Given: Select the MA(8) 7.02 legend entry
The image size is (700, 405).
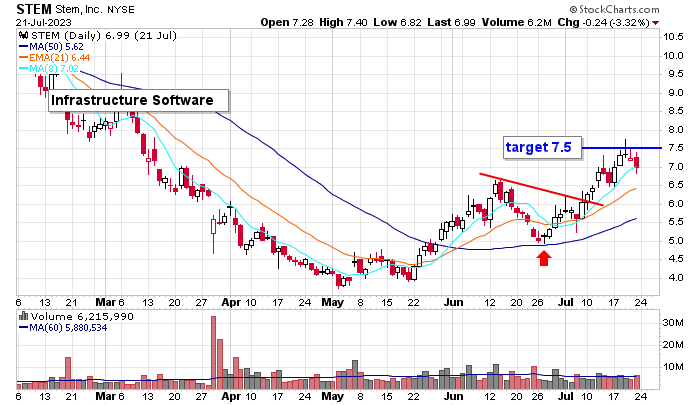Looking at the screenshot, I should 54,69.
